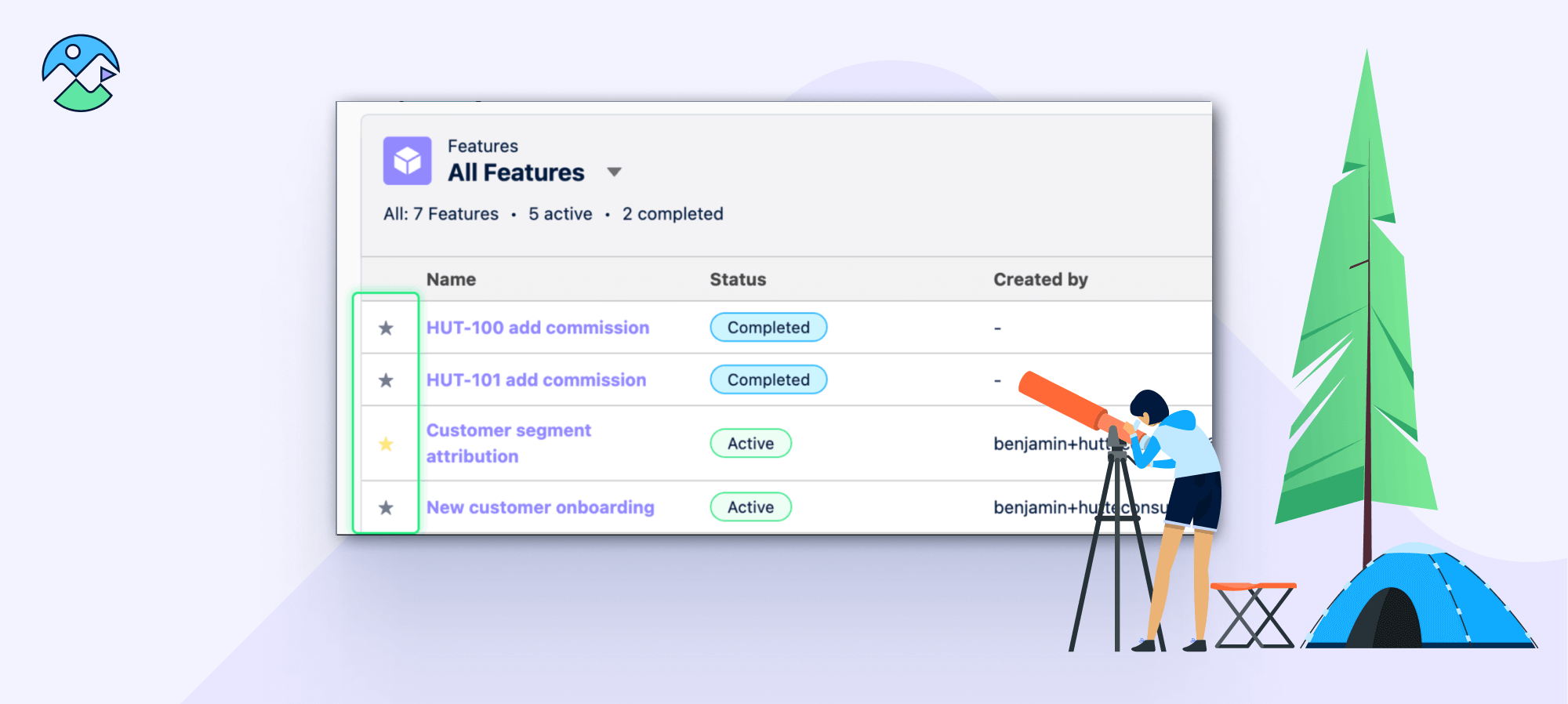Open the HUT-100 add commission link
This screenshot has height=704, width=1568.
[538, 328]
